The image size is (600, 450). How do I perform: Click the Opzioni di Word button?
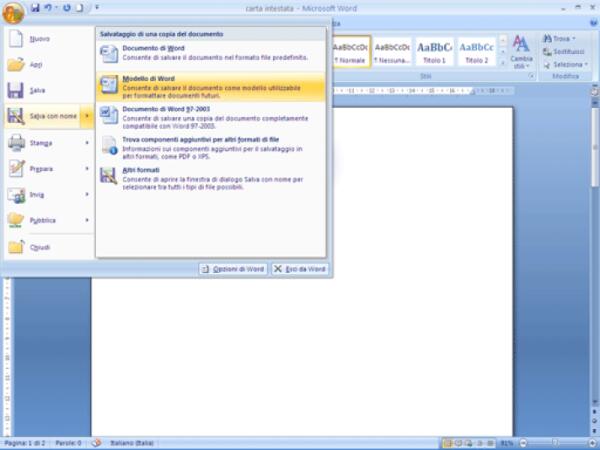click(232, 269)
